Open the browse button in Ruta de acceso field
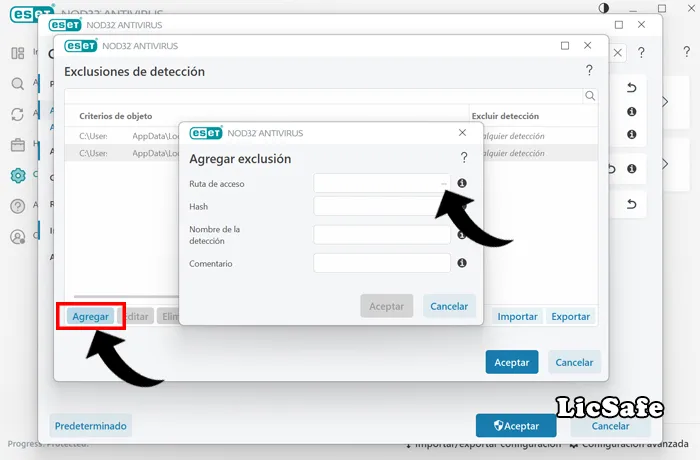This screenshot has width=700, height=460. pos(443,184)
